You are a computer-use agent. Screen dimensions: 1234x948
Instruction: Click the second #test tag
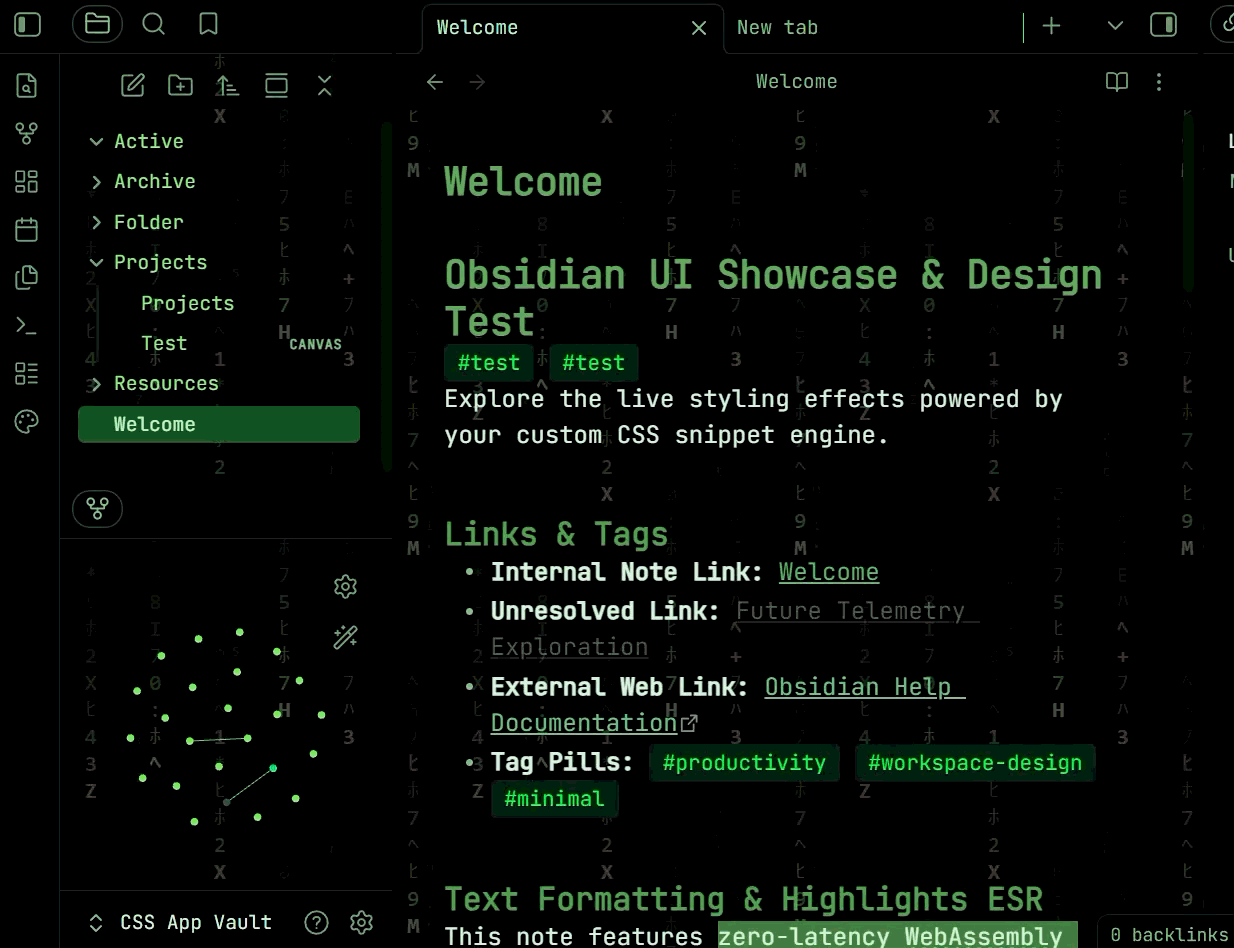point(593,363)
